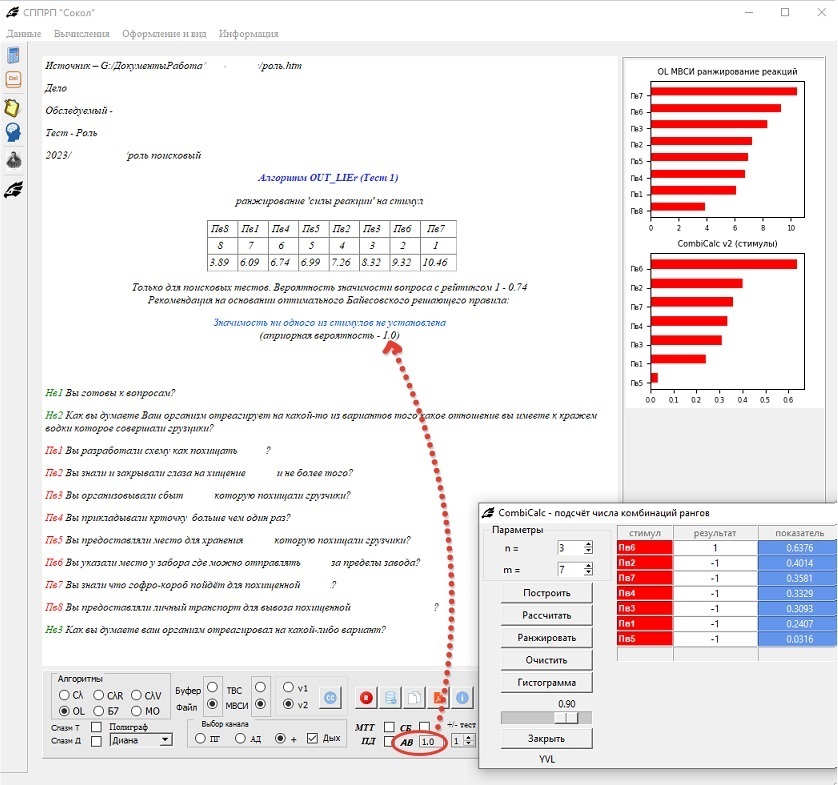This screenshot has width=838, height=785.
Task: Toggle the Дых checkbox
Action: click(312, 738)
